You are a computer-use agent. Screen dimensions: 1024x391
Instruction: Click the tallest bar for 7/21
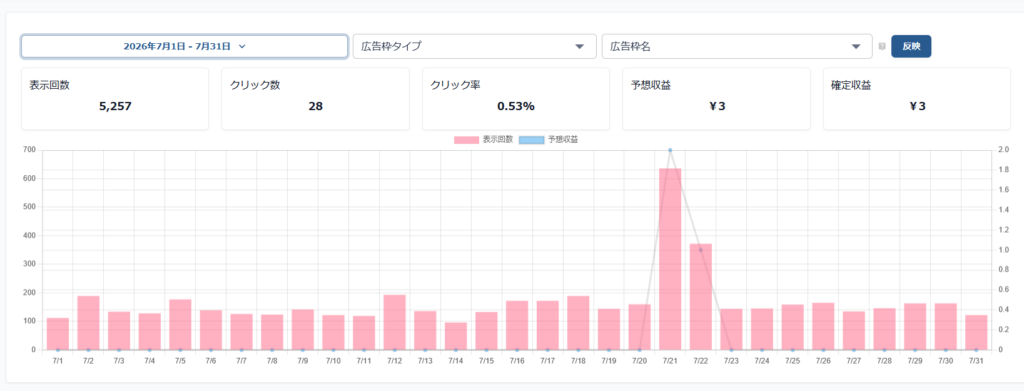[x=670, y=259]
